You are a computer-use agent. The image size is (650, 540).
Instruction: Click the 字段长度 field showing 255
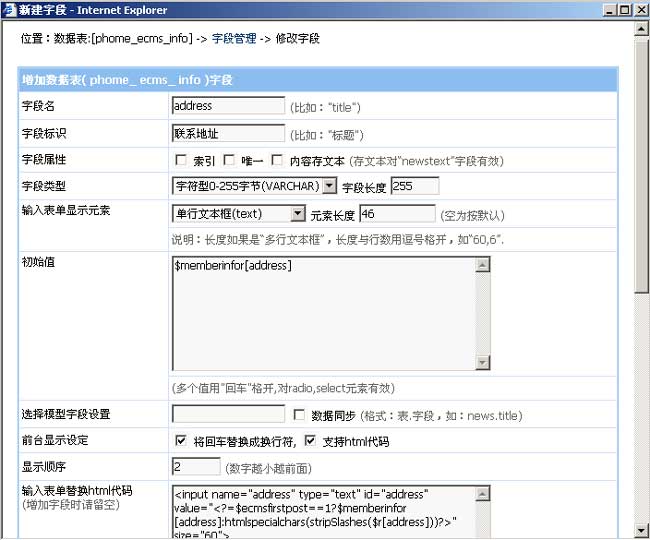pos(414,186)
